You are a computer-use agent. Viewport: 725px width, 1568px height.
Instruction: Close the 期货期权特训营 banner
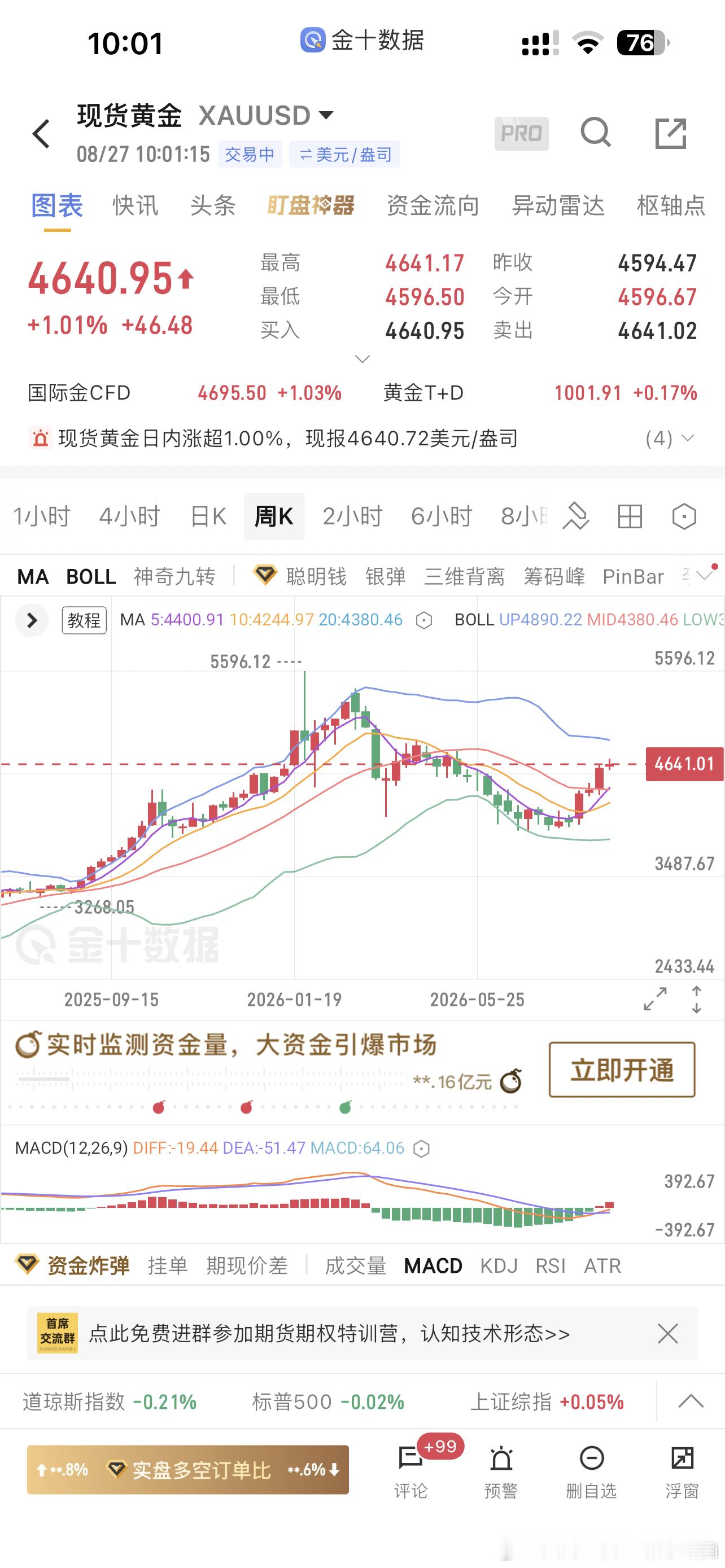[668, 1334]
